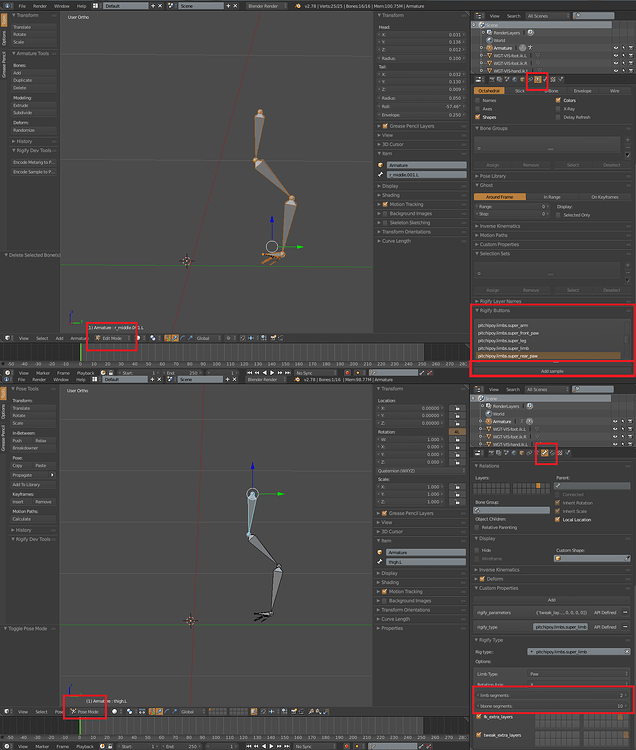Remove rigify_type custom property with minus button

click(x=625, y=627)
